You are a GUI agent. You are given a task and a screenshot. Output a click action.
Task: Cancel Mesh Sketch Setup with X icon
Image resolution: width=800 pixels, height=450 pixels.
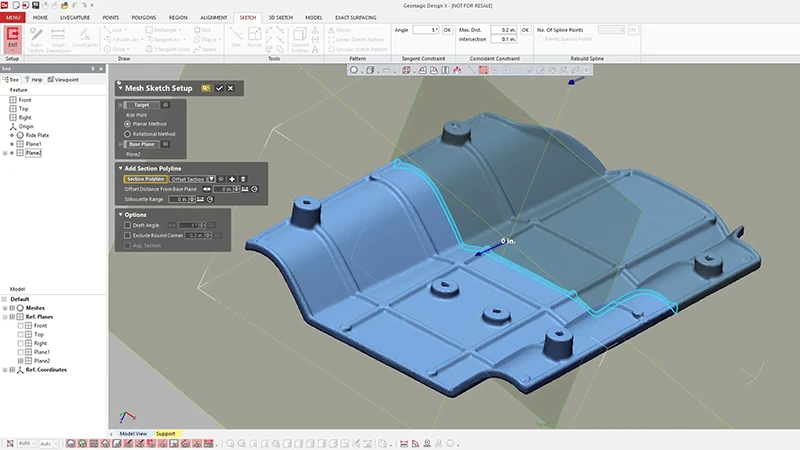click(x=231, y=88)
